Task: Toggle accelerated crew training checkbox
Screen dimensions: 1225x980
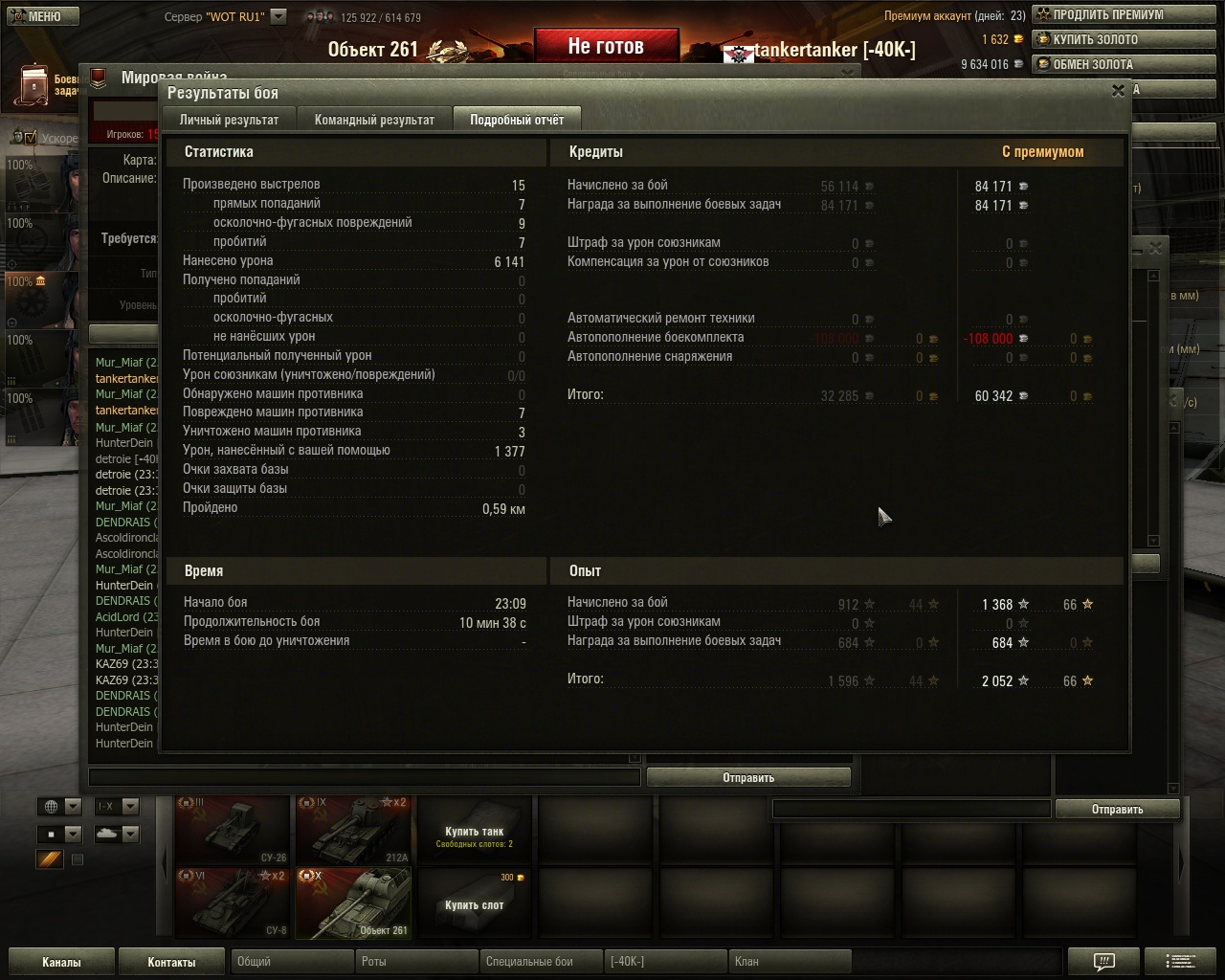Action: pyautogui.click(x=29, y=139)
